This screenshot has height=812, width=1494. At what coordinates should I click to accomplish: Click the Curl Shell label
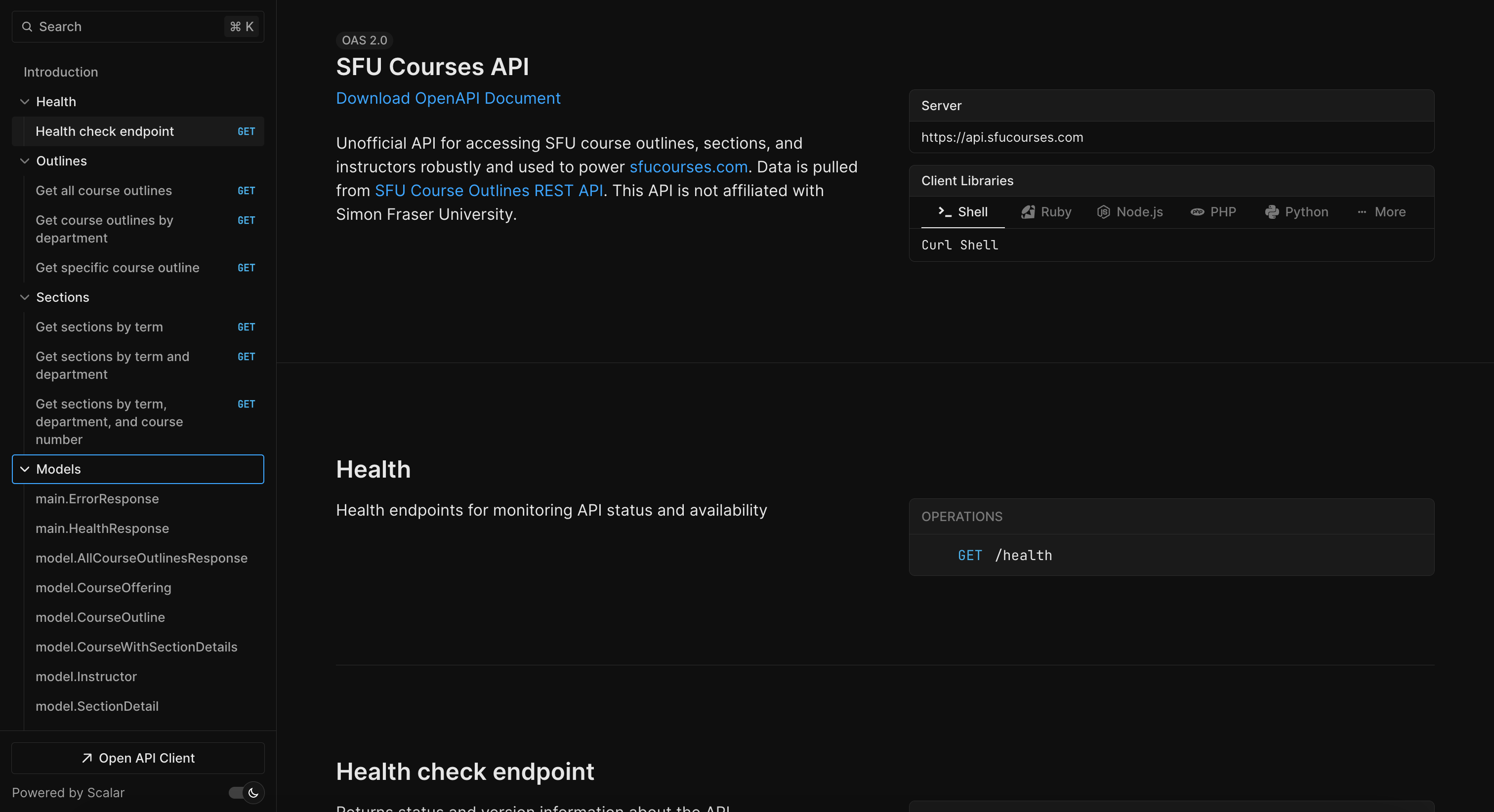960,245
